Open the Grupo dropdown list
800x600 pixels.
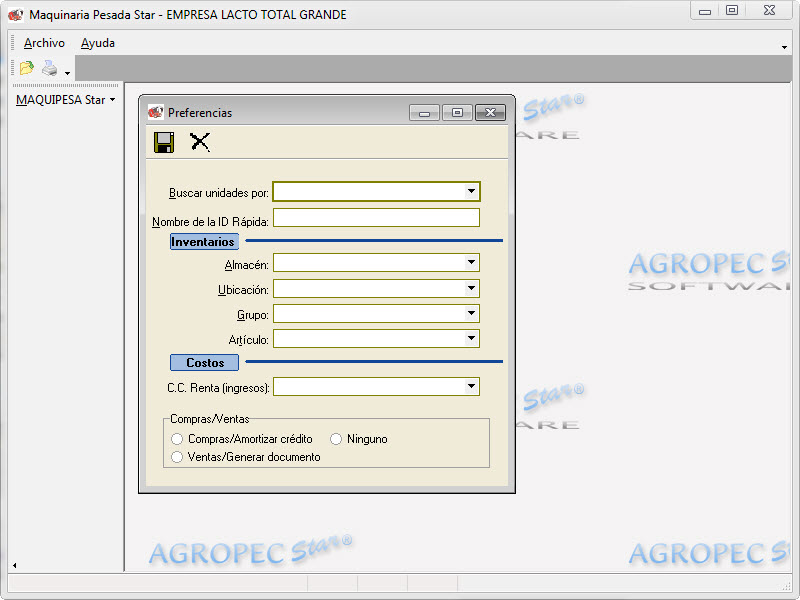[x=471, y=313]
